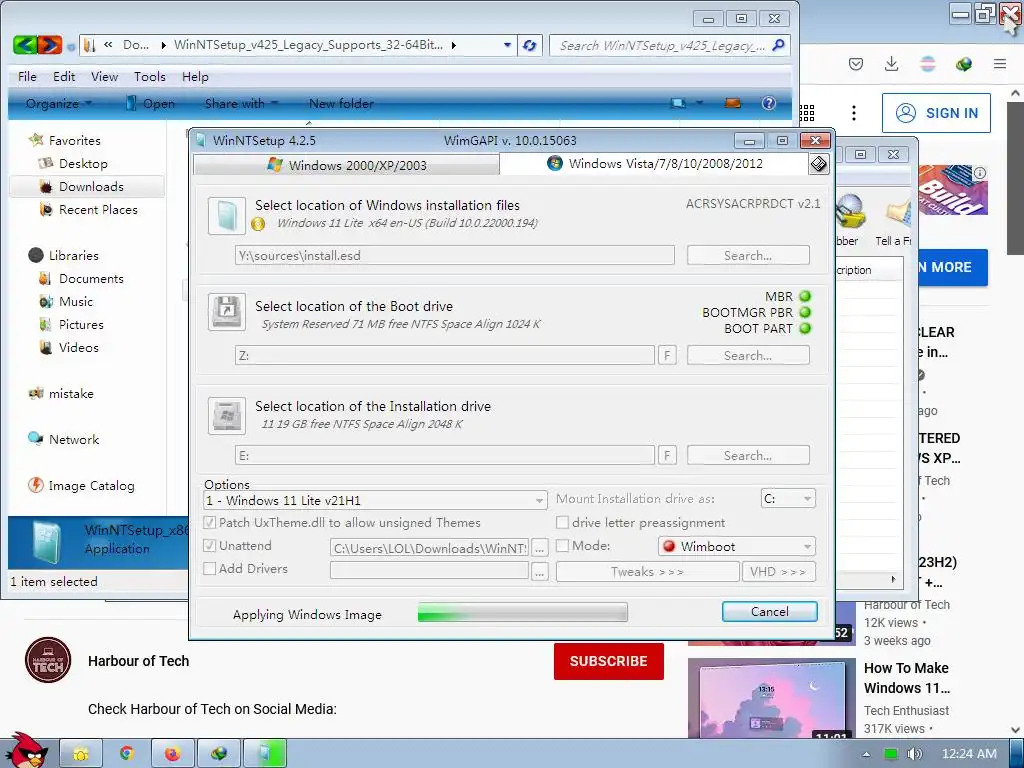Open the Wimboot mode dropdown
Screen dimensions: 1024x768
tap(737, 546)
